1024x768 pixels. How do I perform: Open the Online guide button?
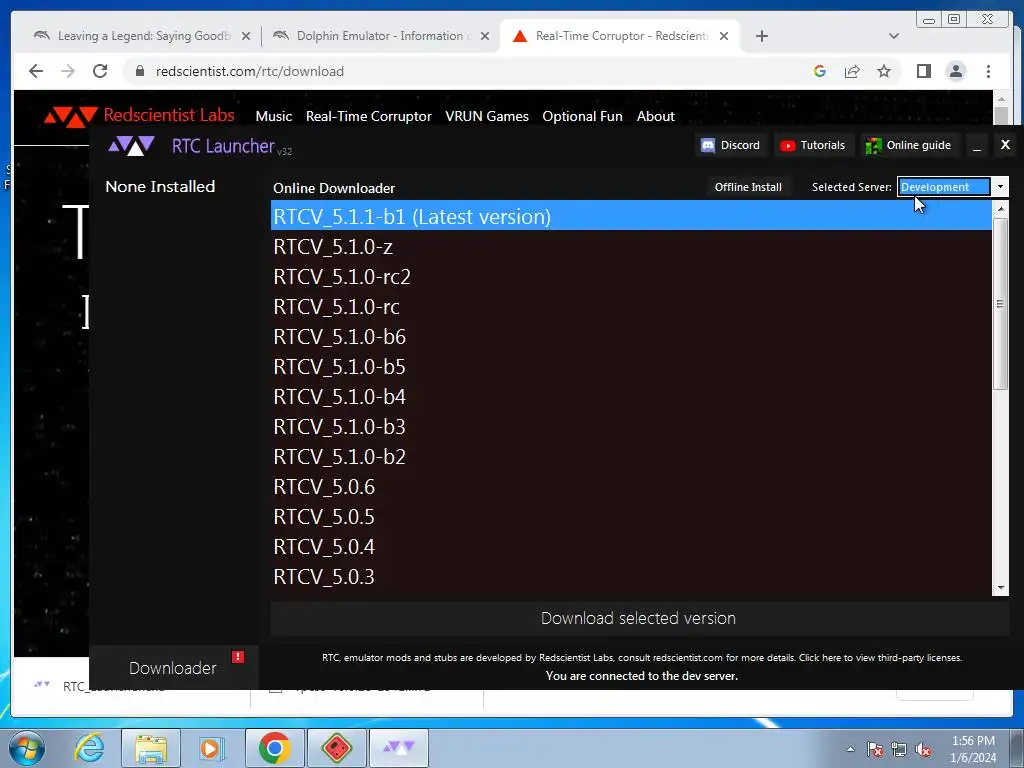(x=908, y=145)
